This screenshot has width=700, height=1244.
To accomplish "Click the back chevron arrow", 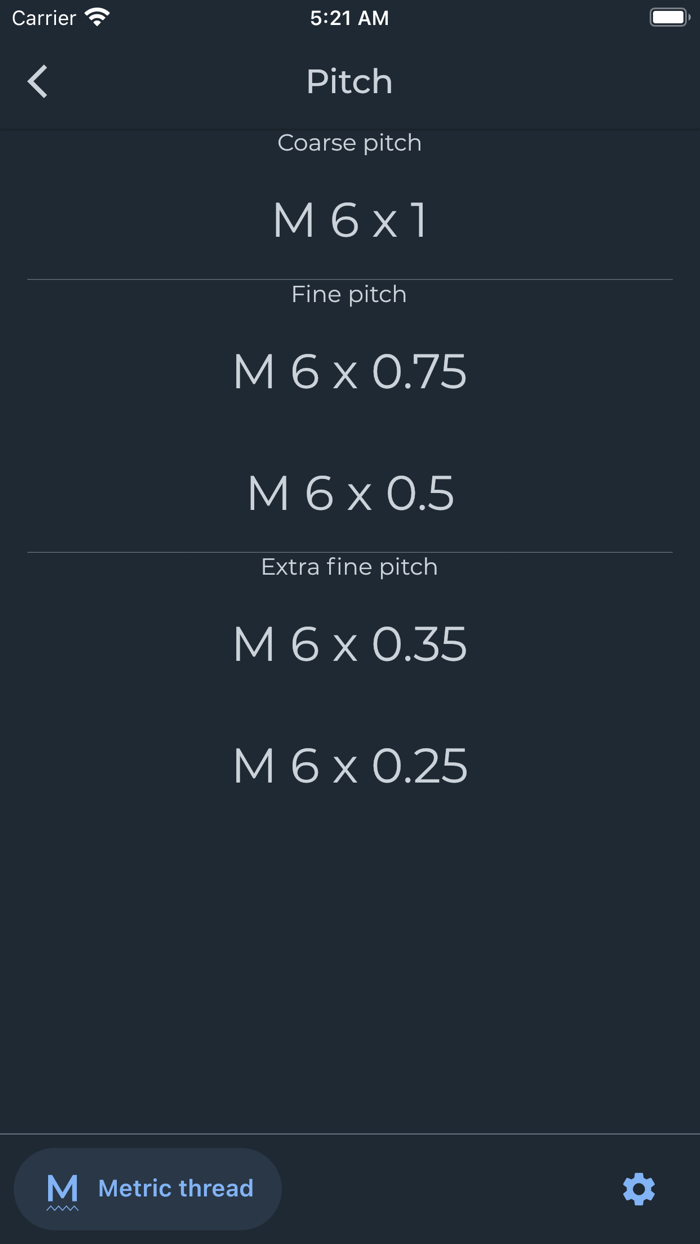I will pos(37,81).
